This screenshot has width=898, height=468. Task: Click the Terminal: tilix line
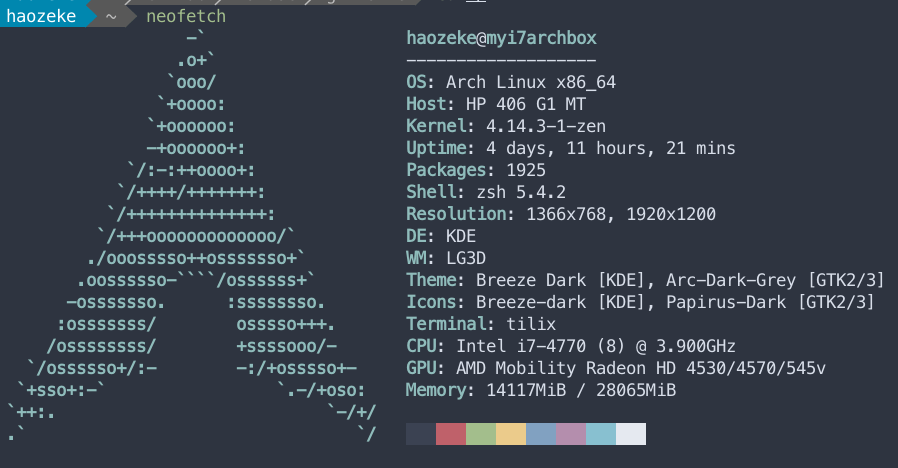(481, 324)
